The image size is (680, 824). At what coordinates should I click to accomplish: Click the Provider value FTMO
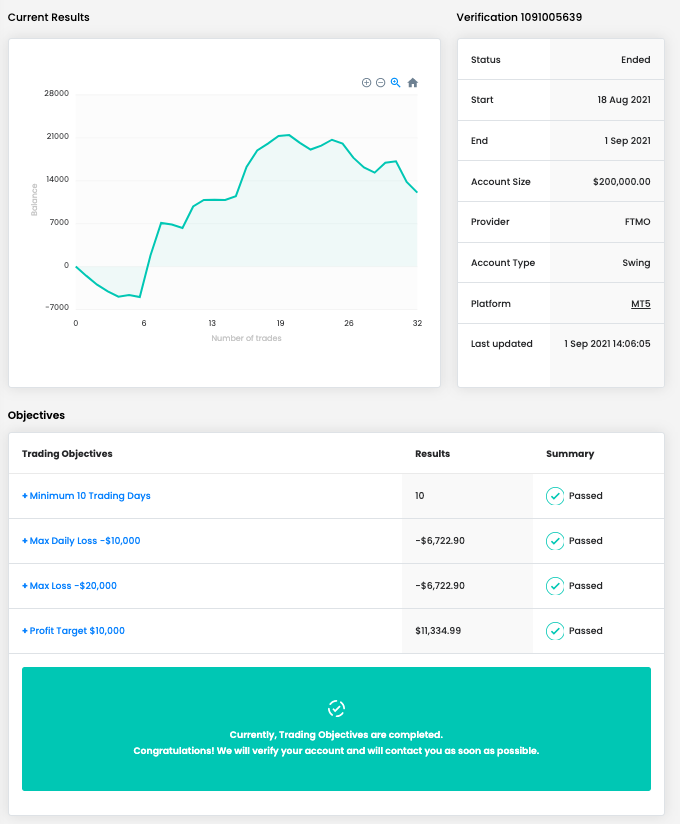637,222
